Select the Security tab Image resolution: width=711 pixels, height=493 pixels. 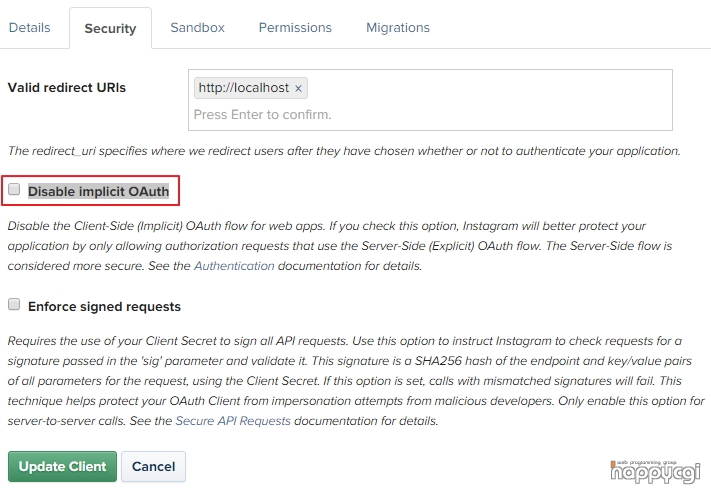(x=110, y=28)
